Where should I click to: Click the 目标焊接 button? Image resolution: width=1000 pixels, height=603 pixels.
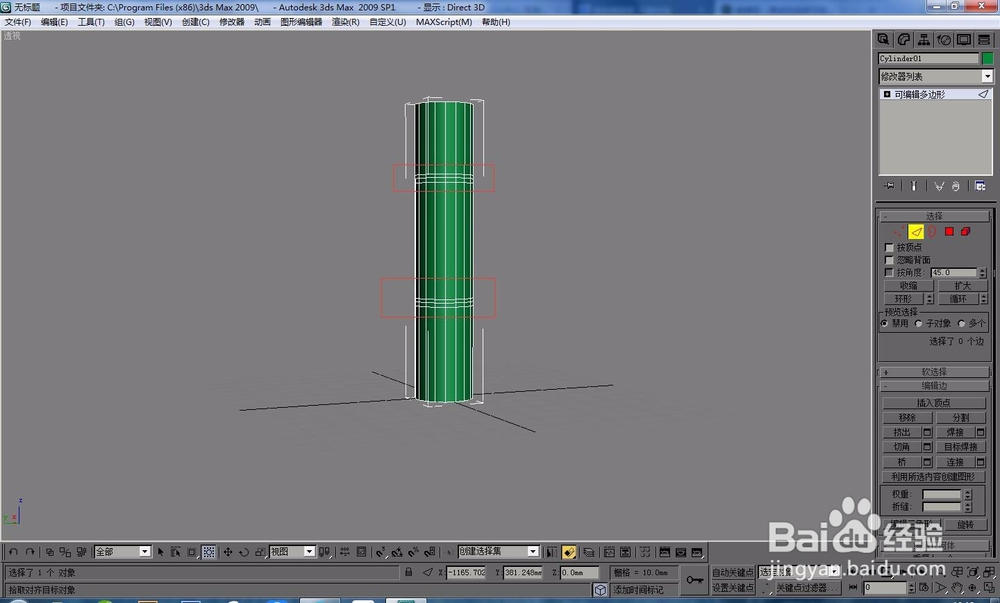961,447
